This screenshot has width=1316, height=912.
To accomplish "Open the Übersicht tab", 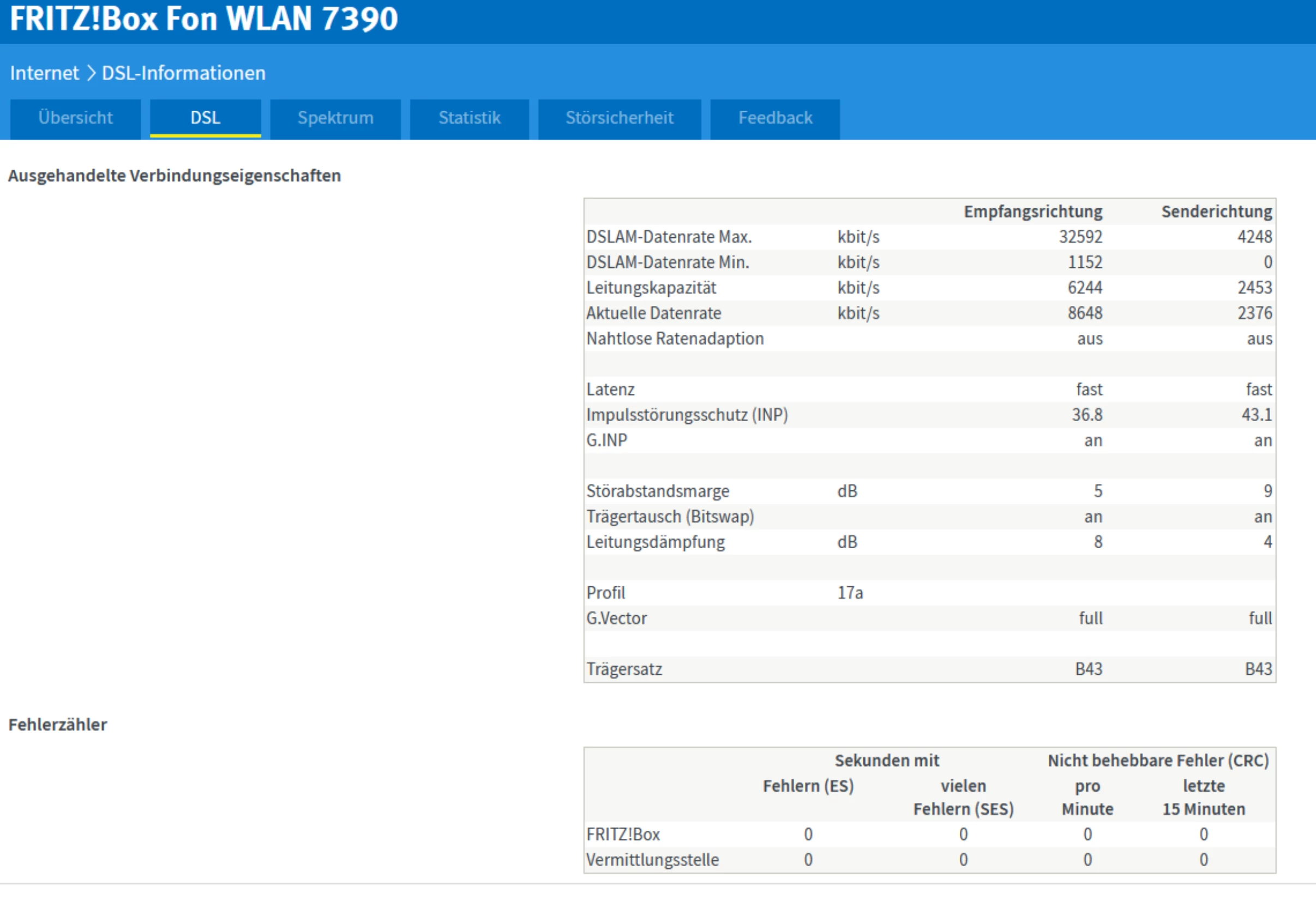I will point(75,118).
